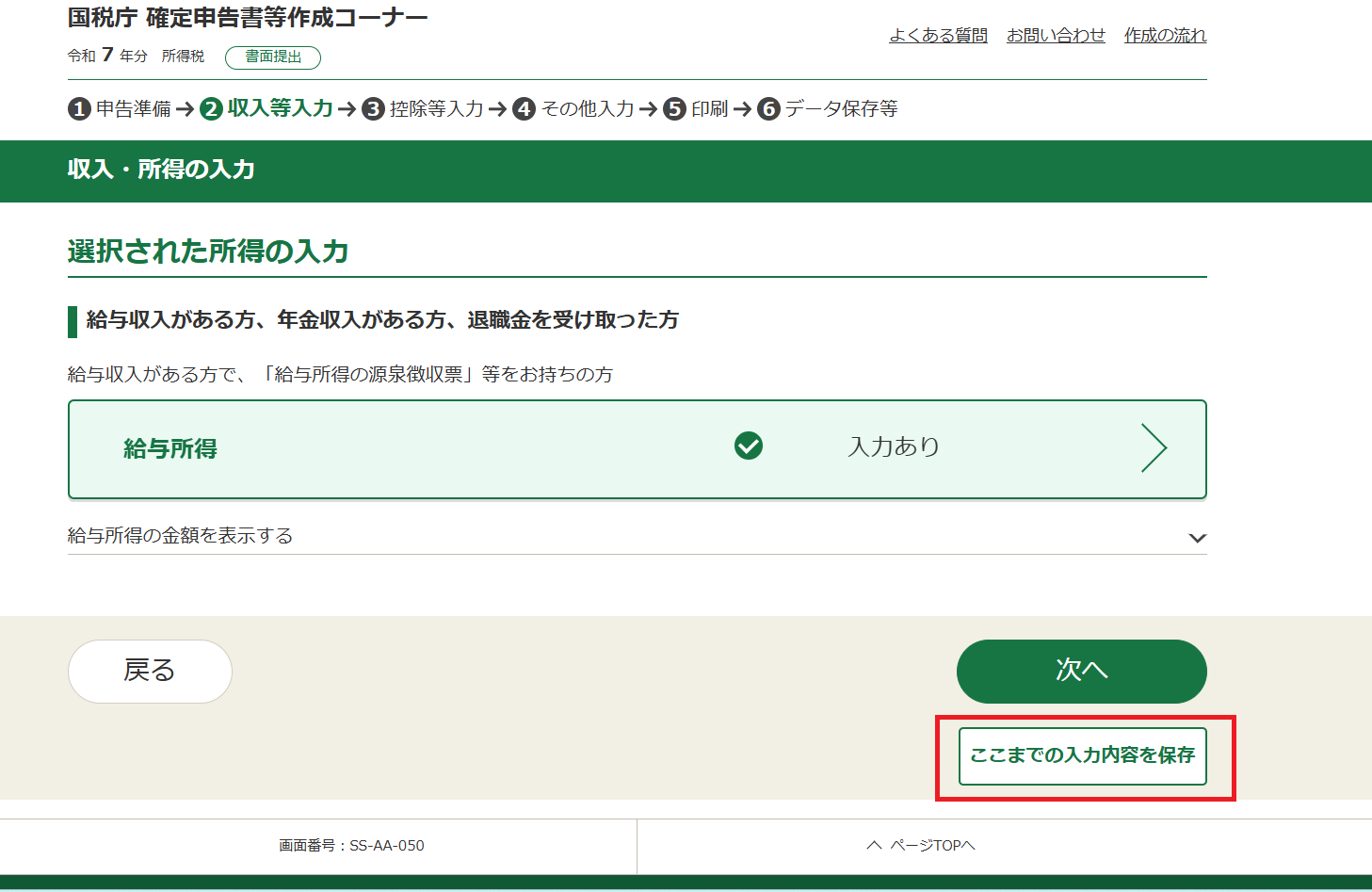1372x892 pixels.
Task: Click the up caret icon beside ページTOPへ
Action: tap(874, 846)
